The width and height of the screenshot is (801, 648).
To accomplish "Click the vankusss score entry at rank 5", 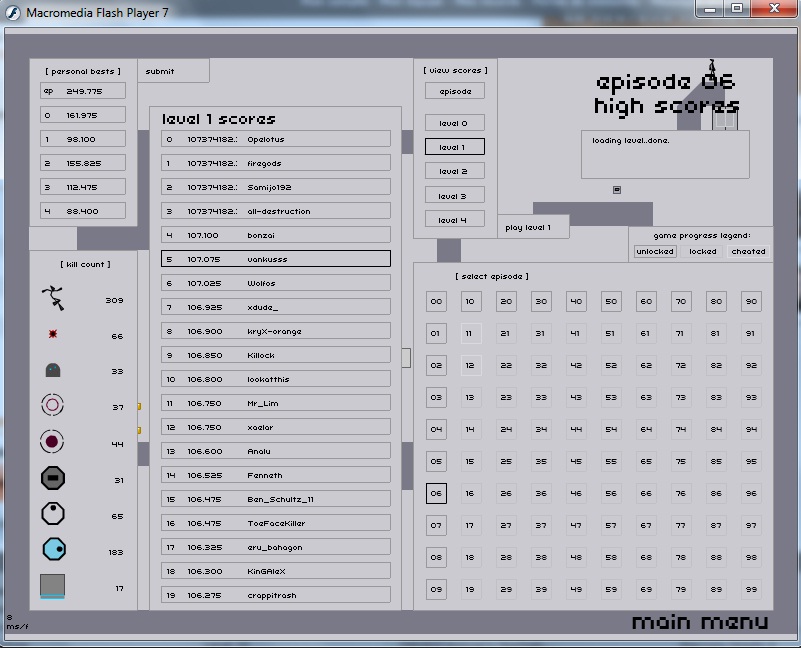I will pyautogui.click(x=276, y=259).
